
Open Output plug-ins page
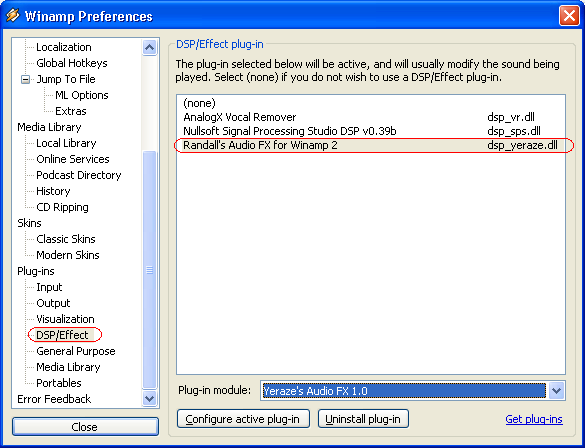(53, 303)
